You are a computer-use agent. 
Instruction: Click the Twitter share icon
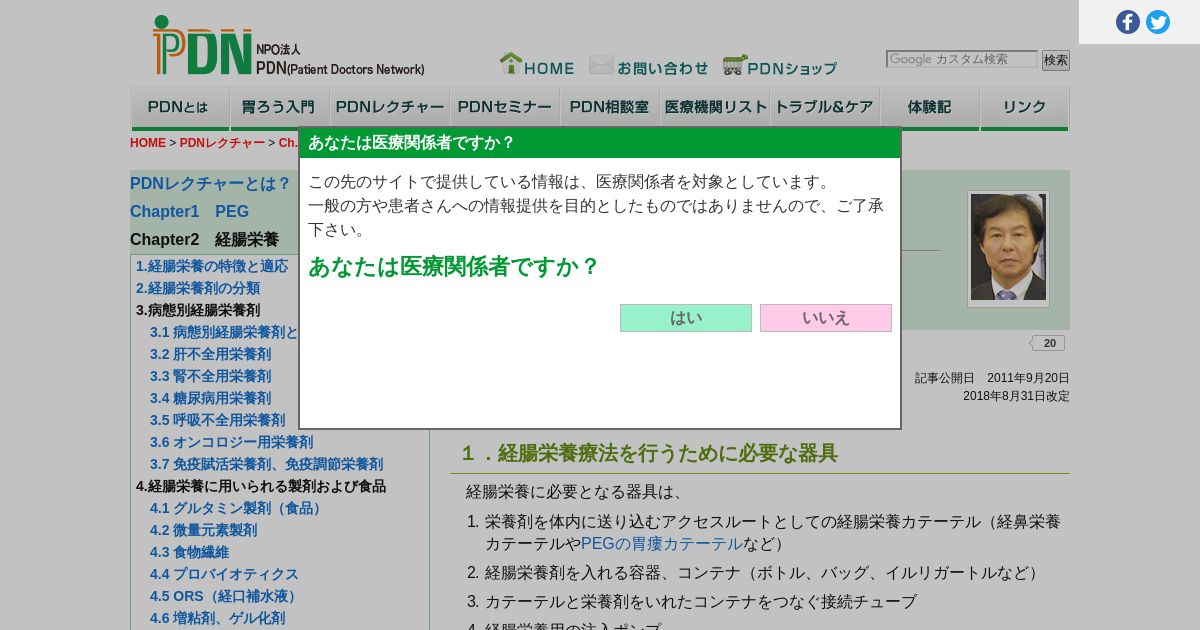[1158, 22]
